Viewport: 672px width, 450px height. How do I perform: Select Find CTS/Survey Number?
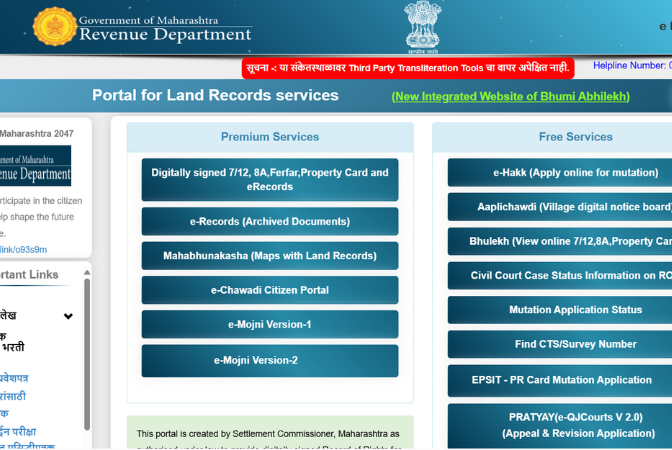pos(560,344)
